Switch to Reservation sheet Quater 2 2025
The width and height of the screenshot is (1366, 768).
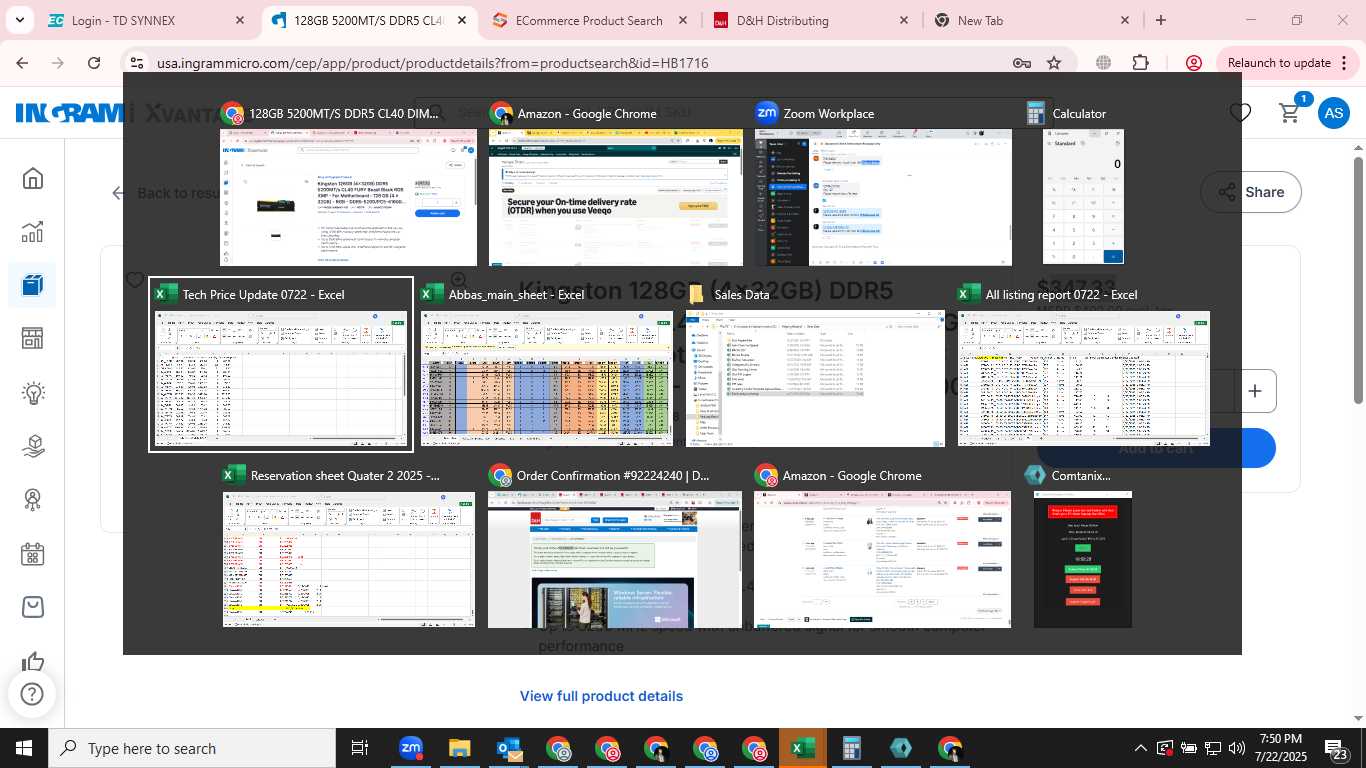pos(349,547)
